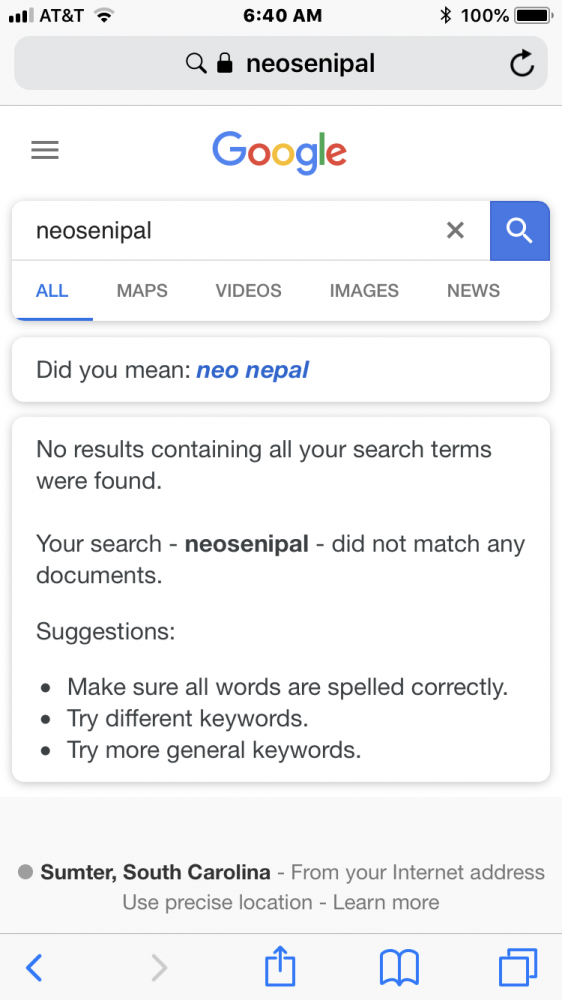Open the Safari share sheet
Image resolution: width=562 pixels, height=1000 pixels.
tap(280, 966)
